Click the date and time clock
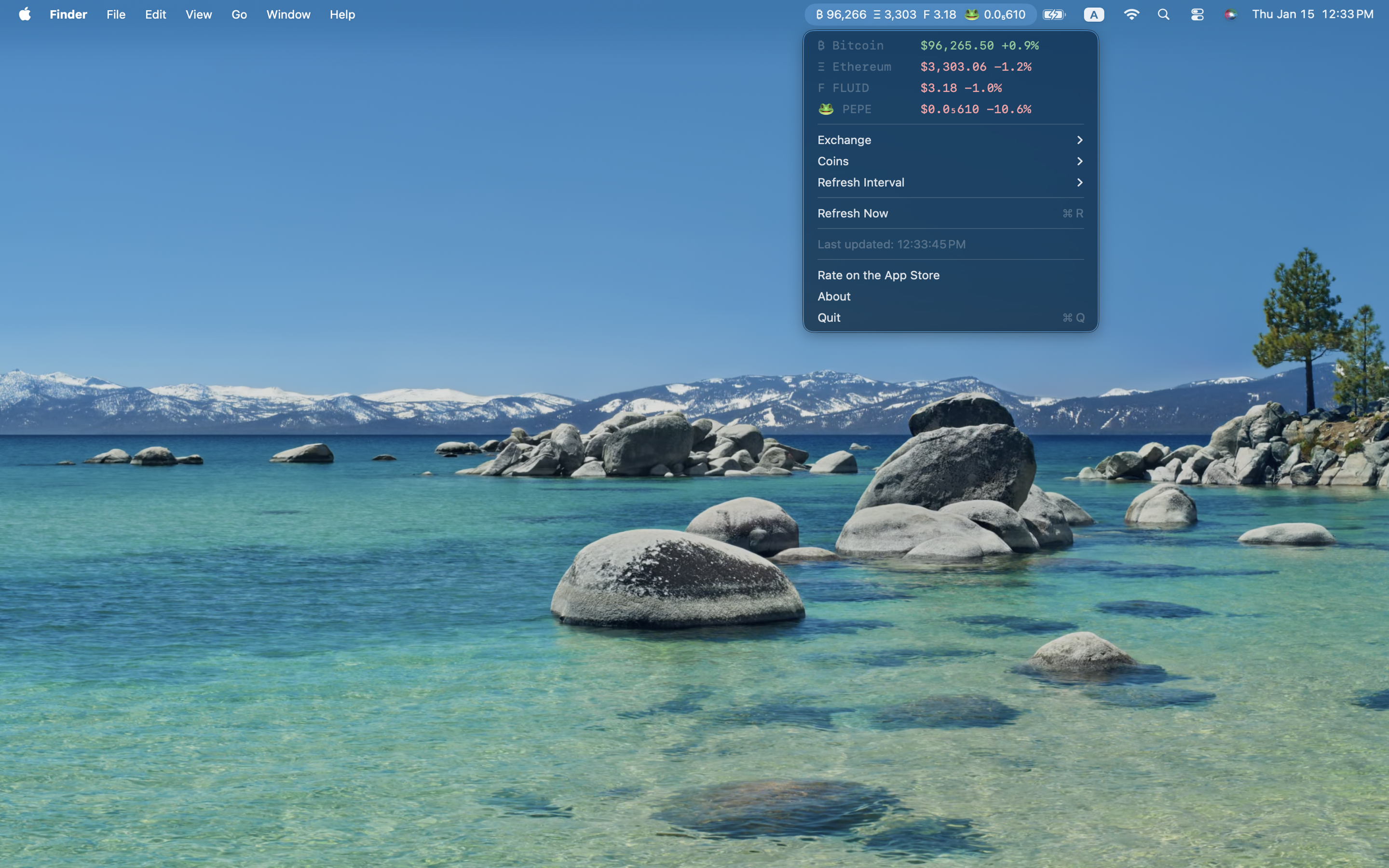The image size is (1389, 868). 1312,14
